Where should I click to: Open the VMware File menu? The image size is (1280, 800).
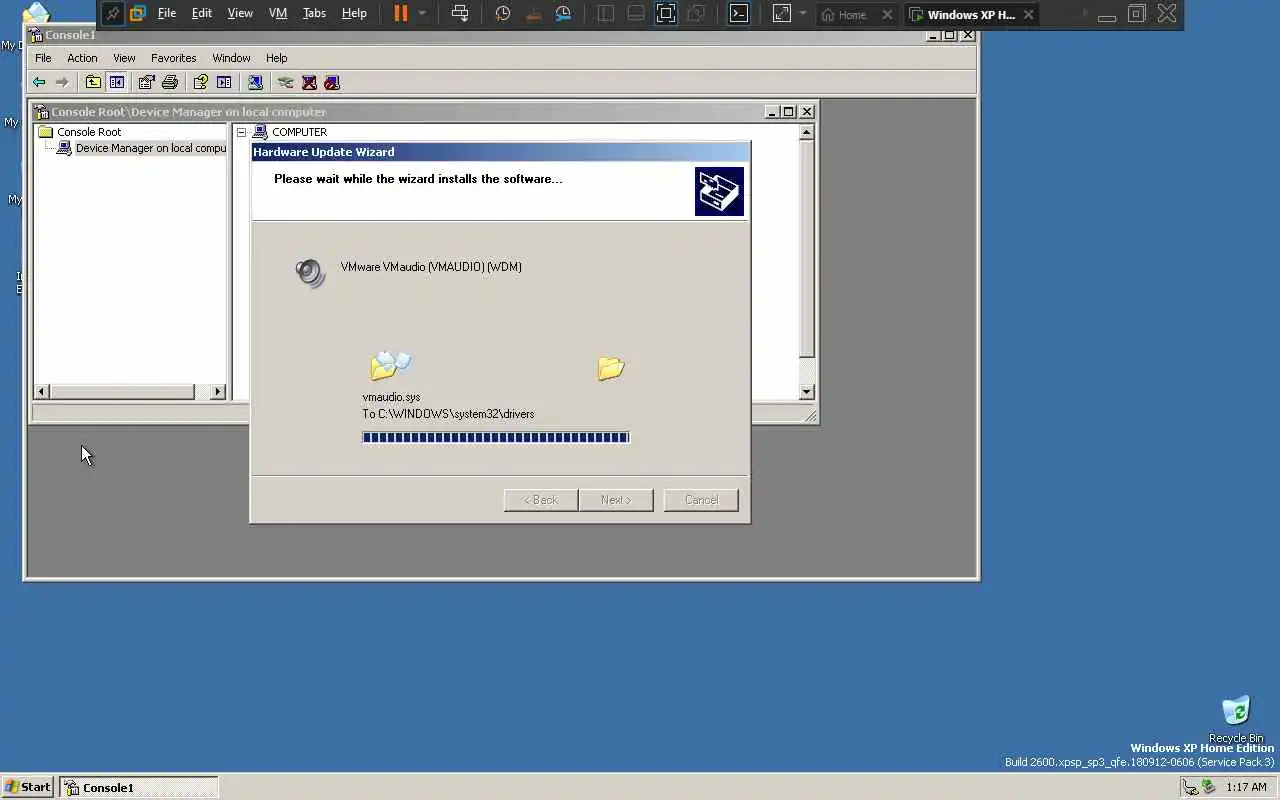click(x=167, y=14)
